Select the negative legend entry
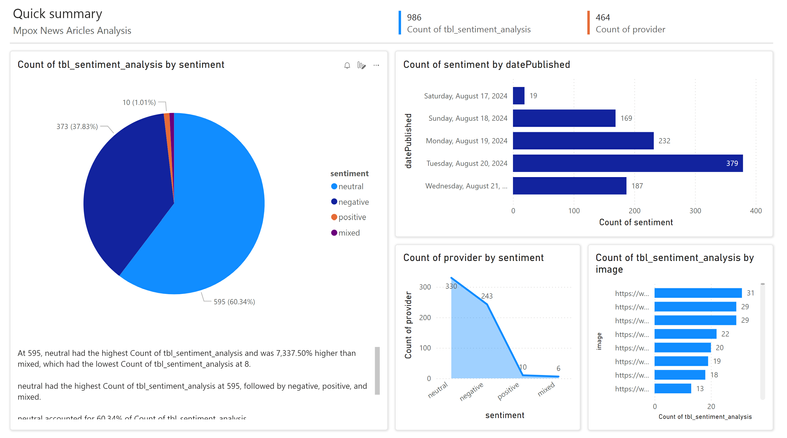The image size is (787, 438). pyautogui.click(x=350, y=202)
